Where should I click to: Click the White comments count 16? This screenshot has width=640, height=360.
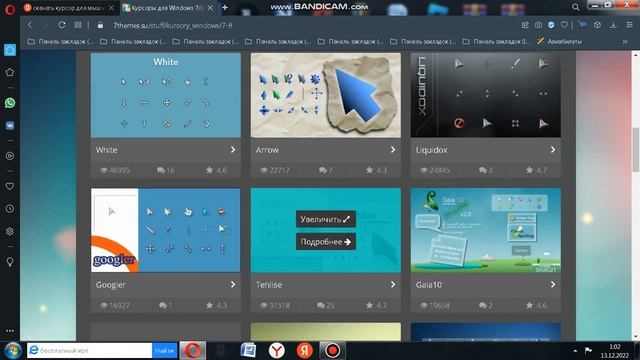[166, 170]
